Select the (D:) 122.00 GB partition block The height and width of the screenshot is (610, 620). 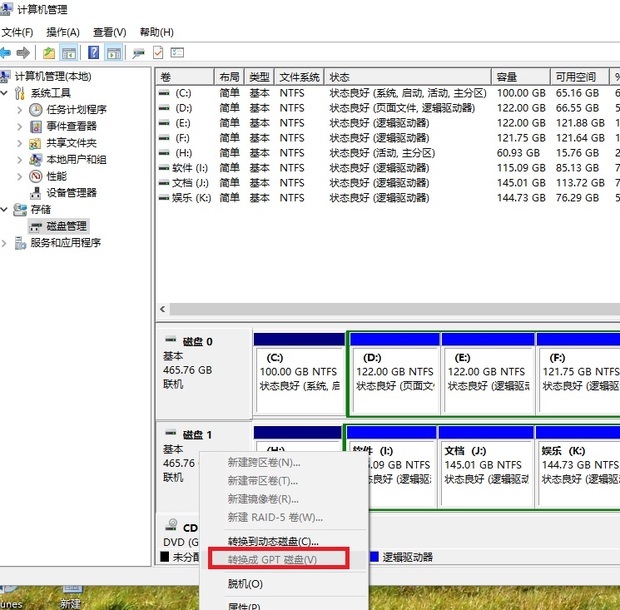[395, 374]
